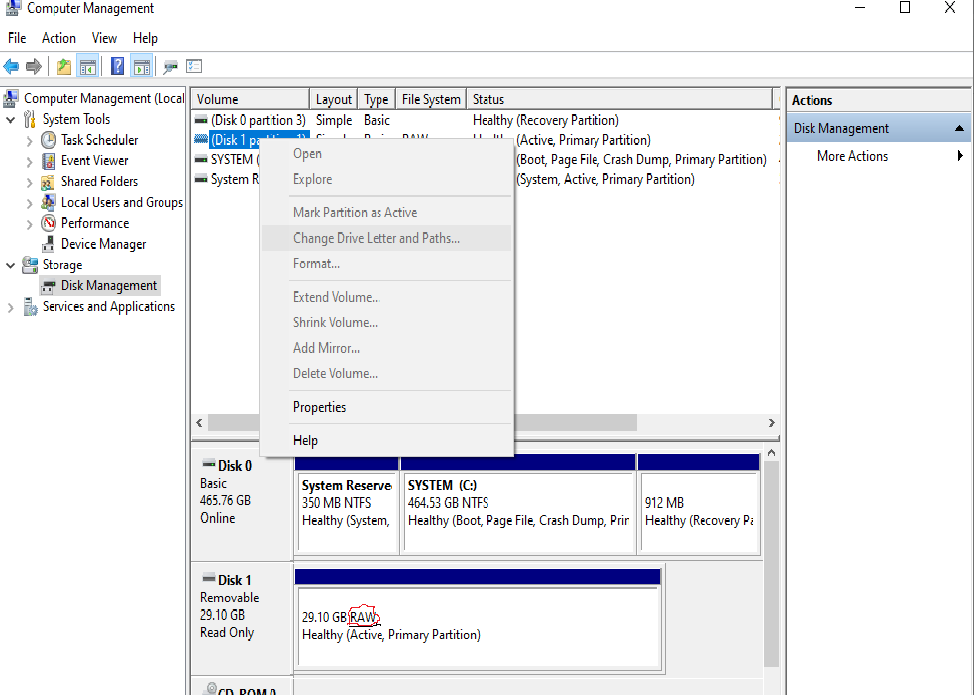Select Disk Management in console tree

(109, 286)
